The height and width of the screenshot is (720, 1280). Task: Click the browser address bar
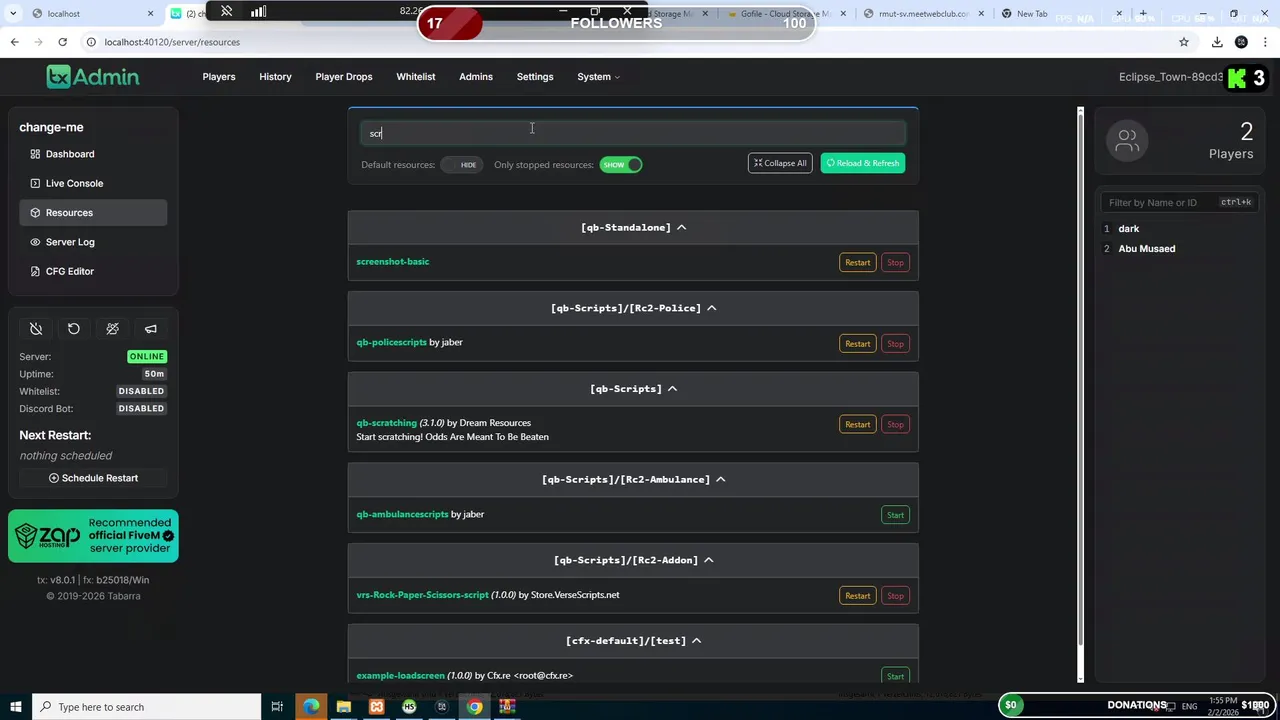(630, 42)
